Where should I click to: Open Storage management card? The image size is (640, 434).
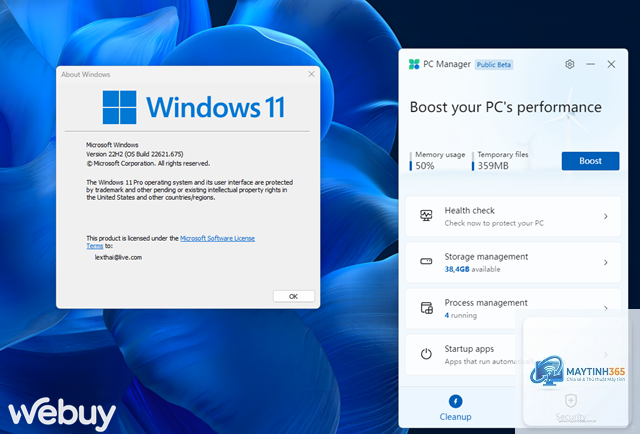(x=513, y=263)
